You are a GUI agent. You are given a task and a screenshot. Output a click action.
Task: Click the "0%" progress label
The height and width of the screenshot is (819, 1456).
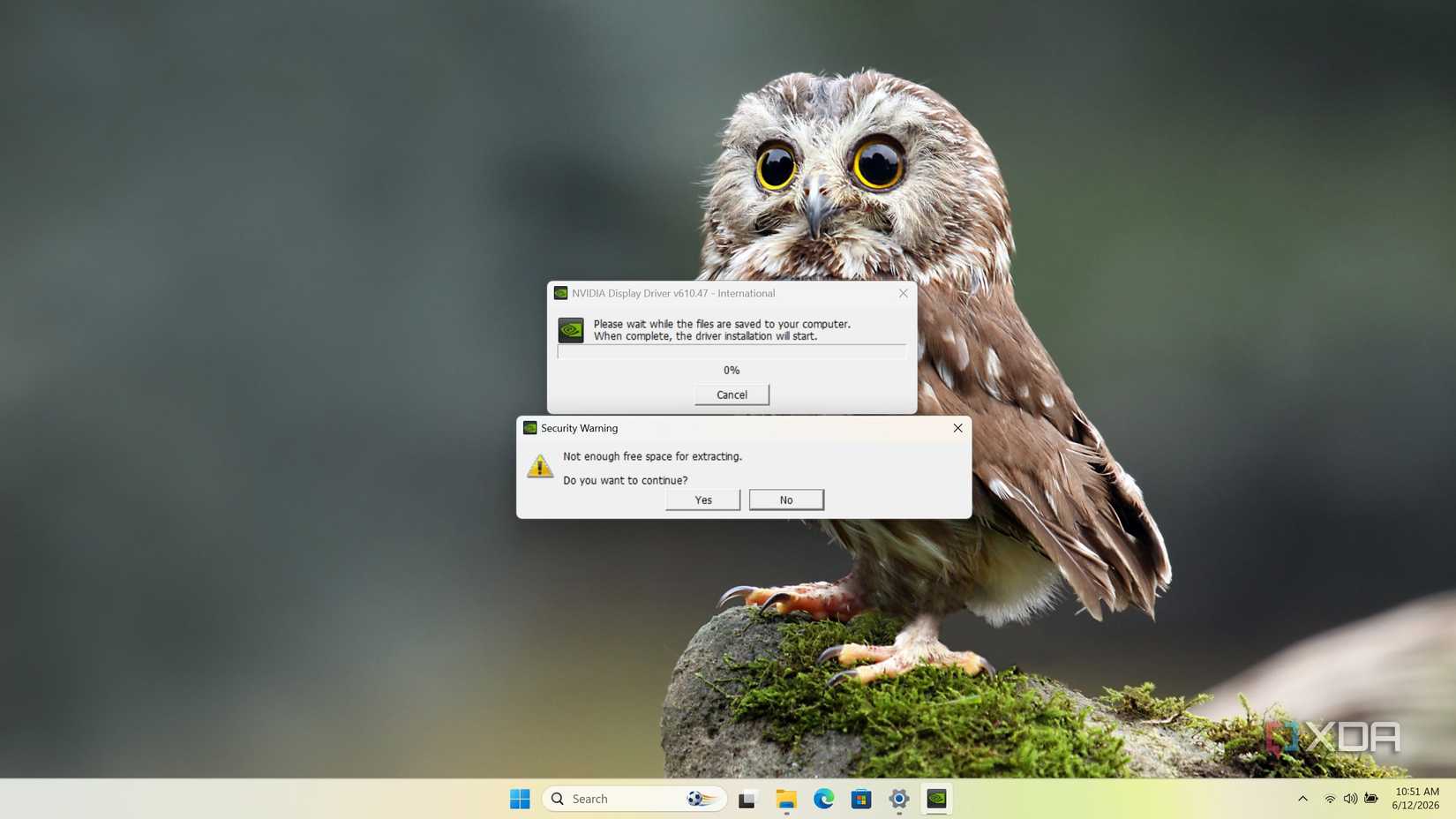coord(732,370)
